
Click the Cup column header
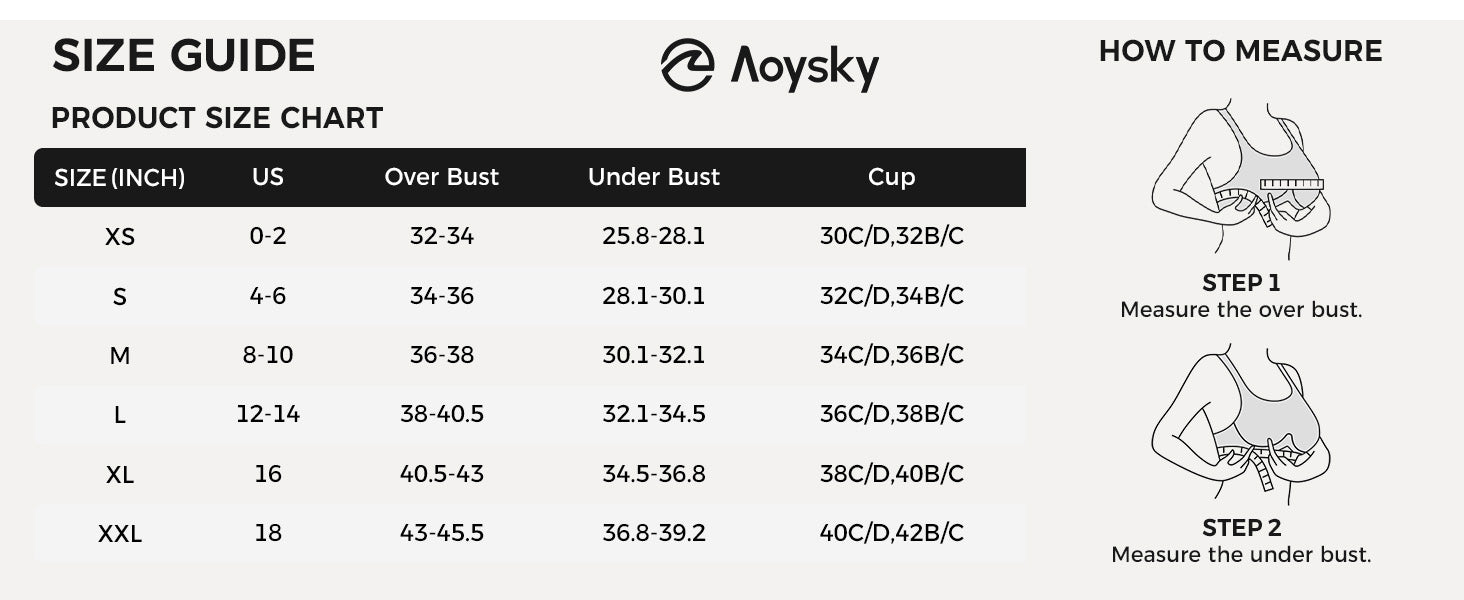tap(891, 178)
